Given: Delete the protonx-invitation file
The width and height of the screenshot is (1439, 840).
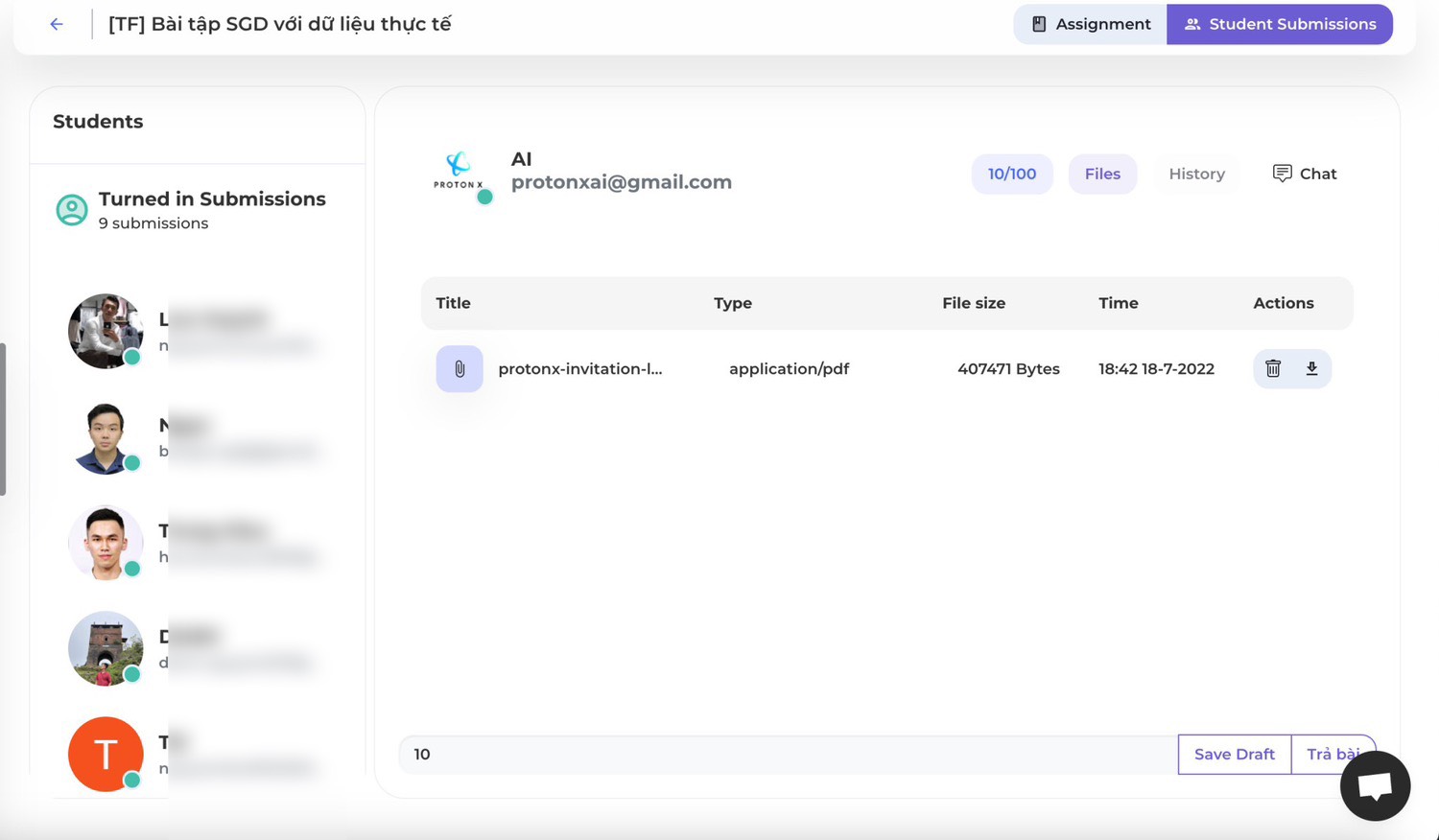Looking at the screenshot, I should 1273,369.
